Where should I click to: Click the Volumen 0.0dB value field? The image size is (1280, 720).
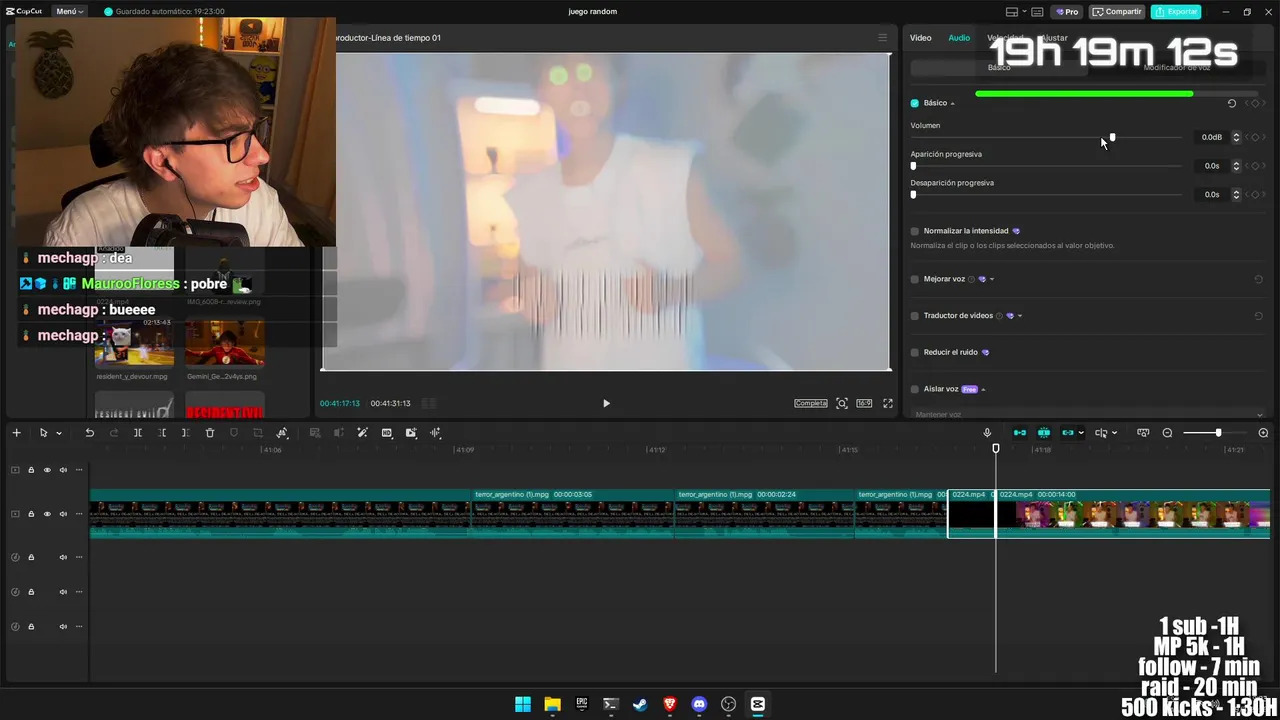pos(1212,137)
